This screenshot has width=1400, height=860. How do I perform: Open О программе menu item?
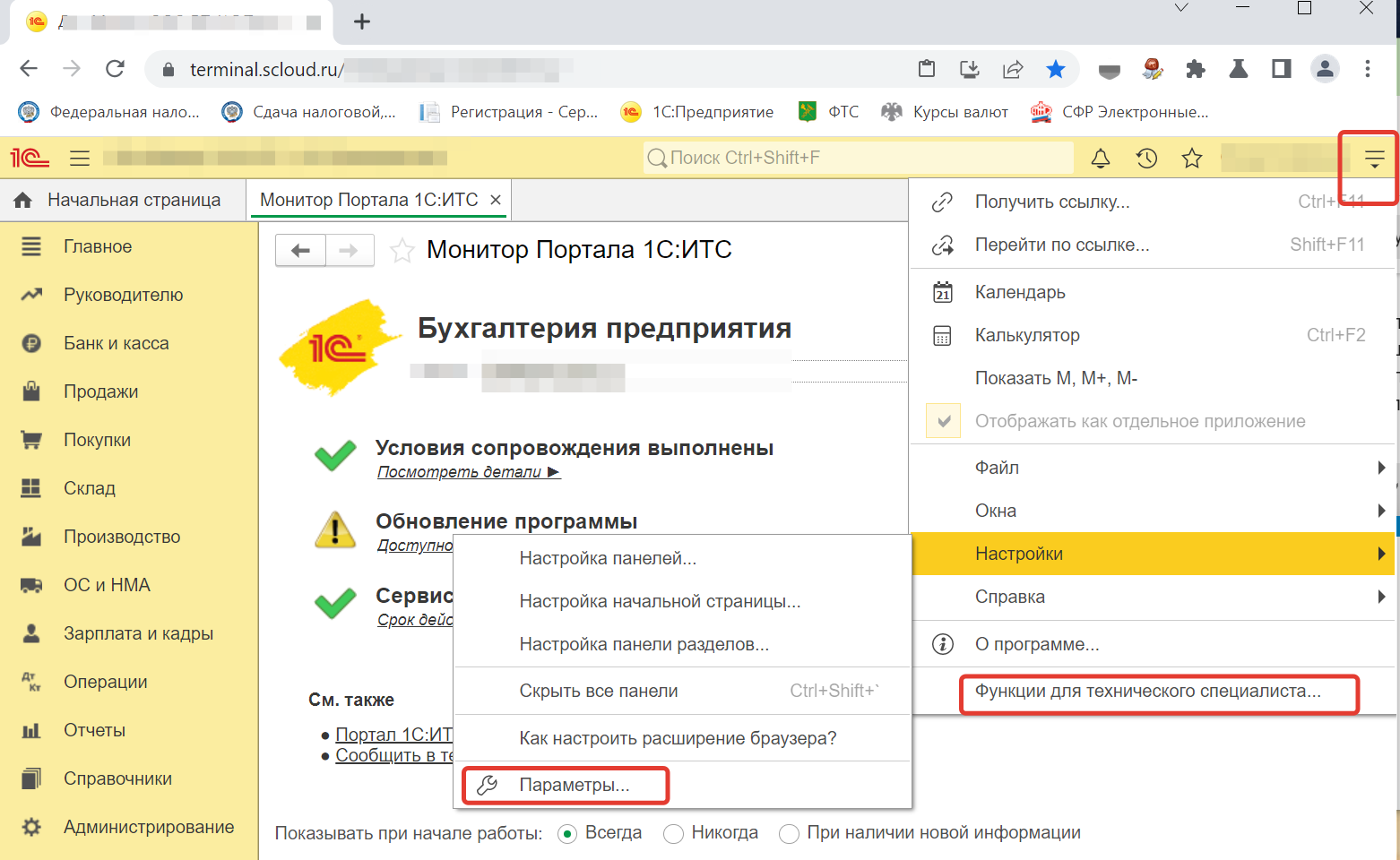pyautogui.click(x=1152, y=644)
